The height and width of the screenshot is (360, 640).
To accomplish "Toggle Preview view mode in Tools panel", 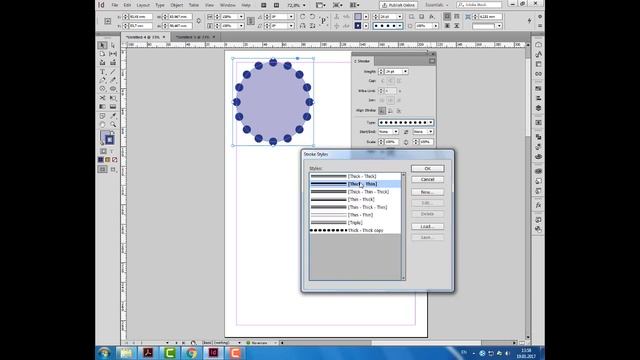I will click(x=113, y=169).
